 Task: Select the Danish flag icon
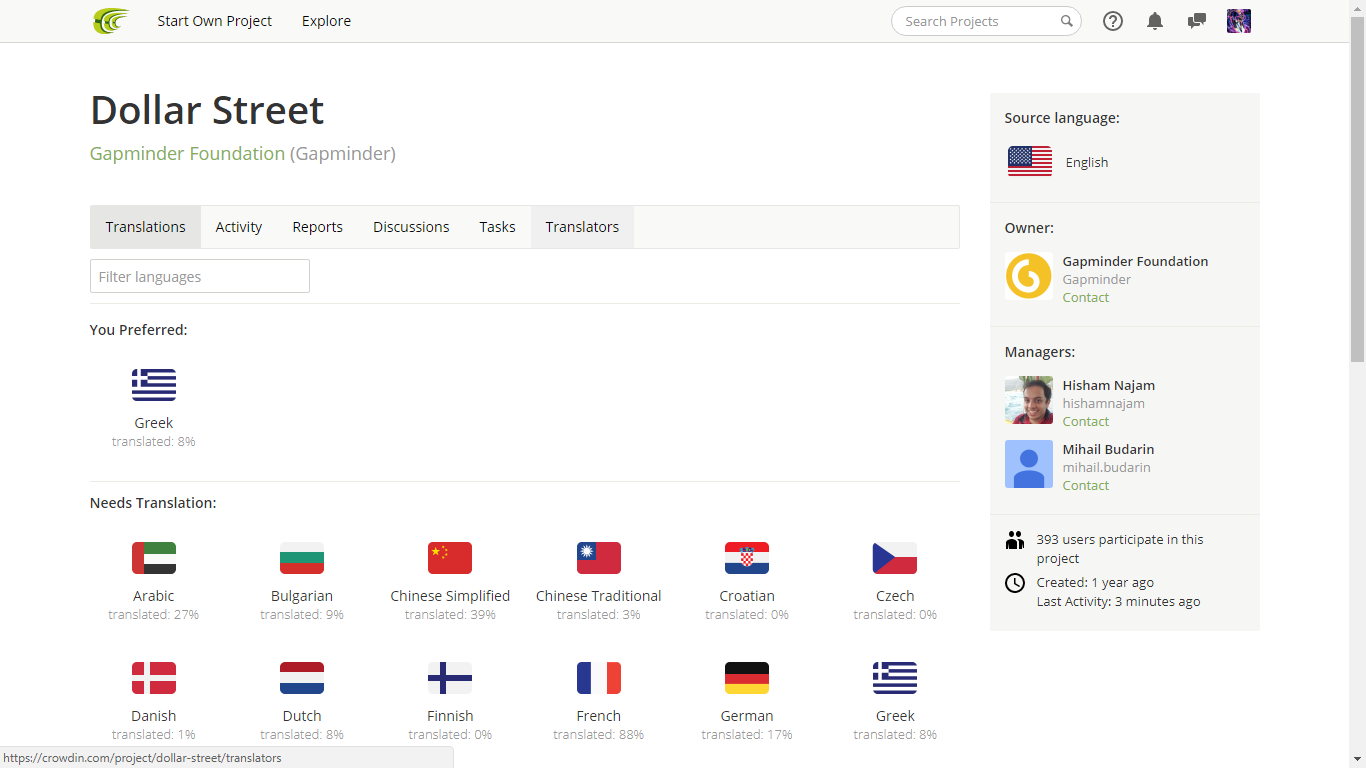pos(154,678)
